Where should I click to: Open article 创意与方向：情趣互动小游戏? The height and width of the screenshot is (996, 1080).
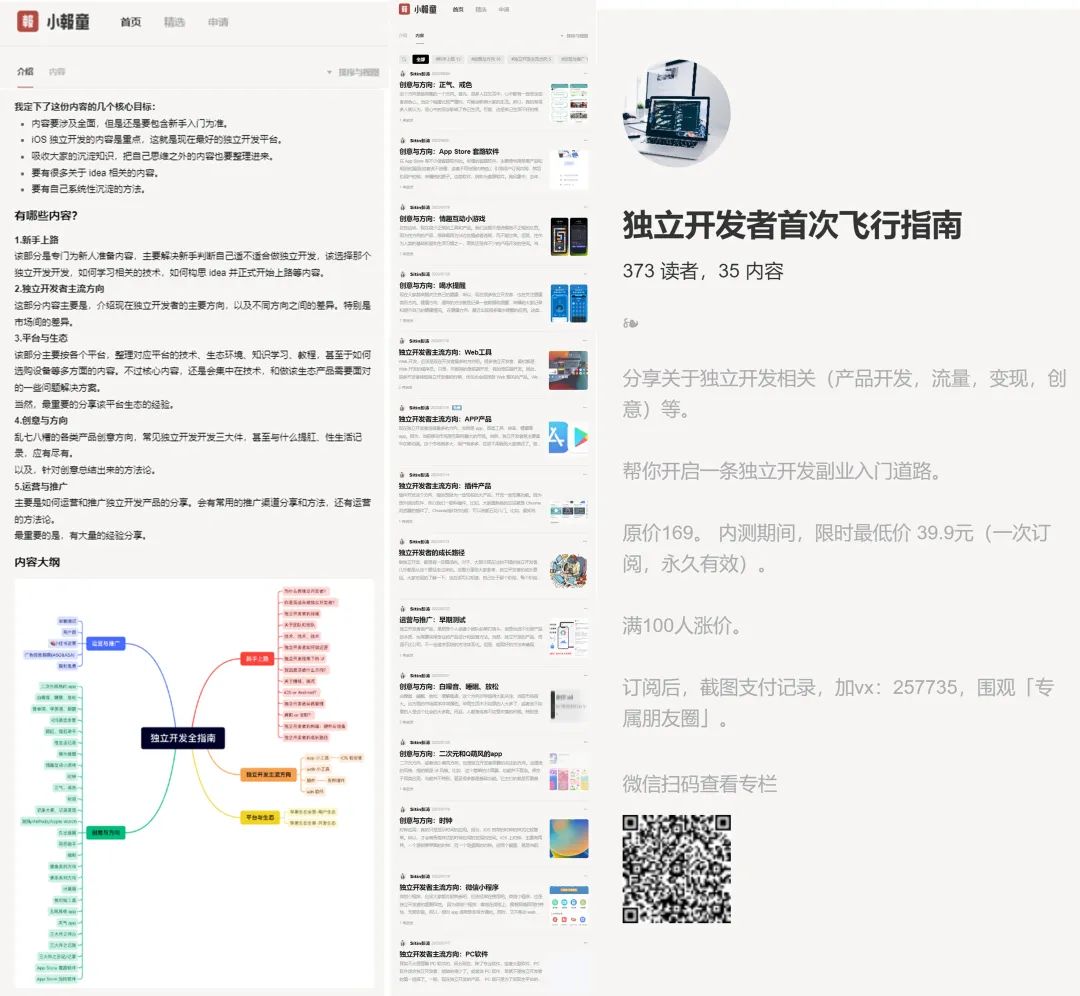click(442, 218)
